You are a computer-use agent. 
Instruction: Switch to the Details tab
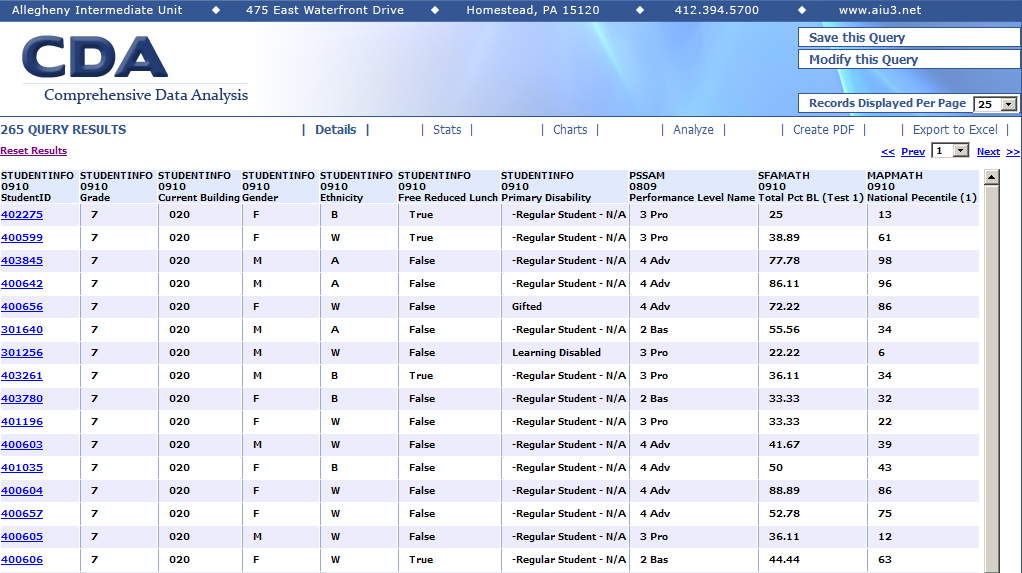point(336,130)
